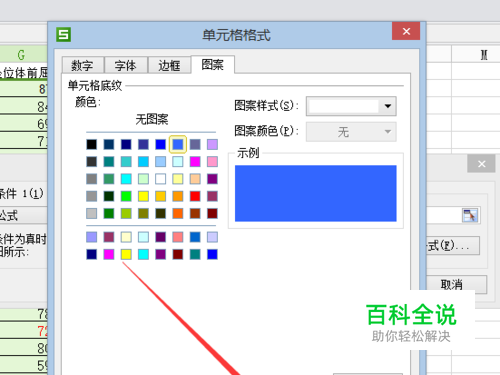Select the light yellow swatch right of white

pyautogui.click(x=178, y=179)
